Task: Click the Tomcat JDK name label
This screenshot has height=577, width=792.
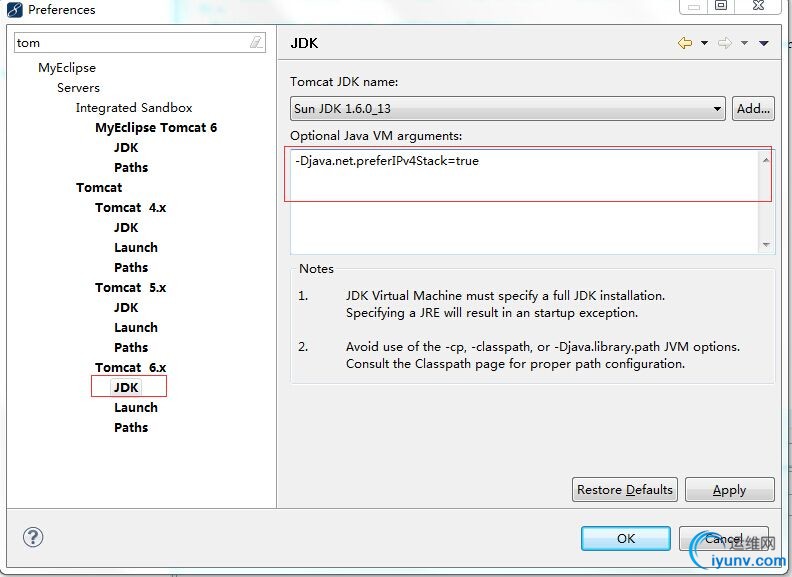Action: pyautogui.click(x=344, y=81)
